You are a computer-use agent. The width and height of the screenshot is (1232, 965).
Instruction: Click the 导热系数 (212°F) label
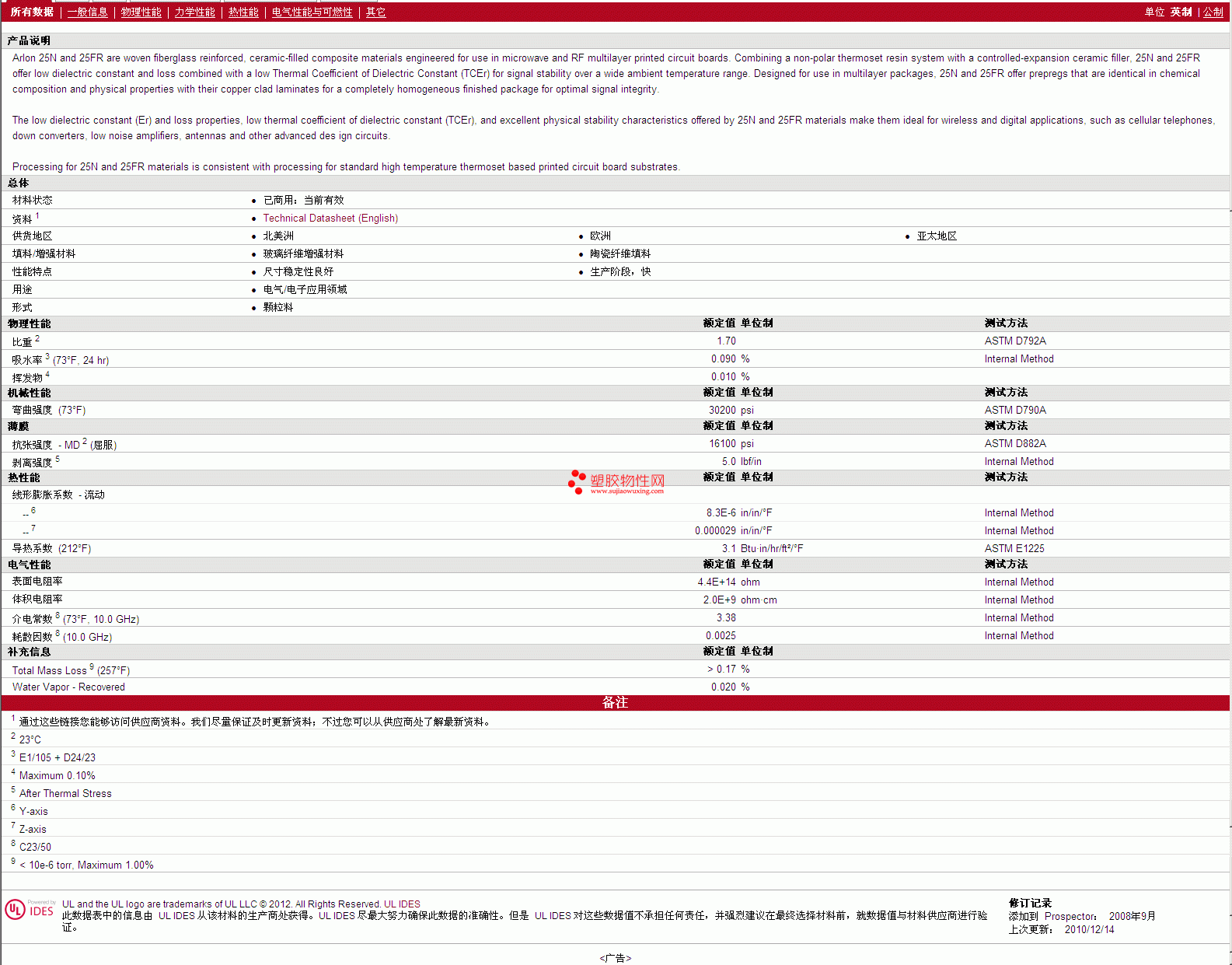coord(51,549)
